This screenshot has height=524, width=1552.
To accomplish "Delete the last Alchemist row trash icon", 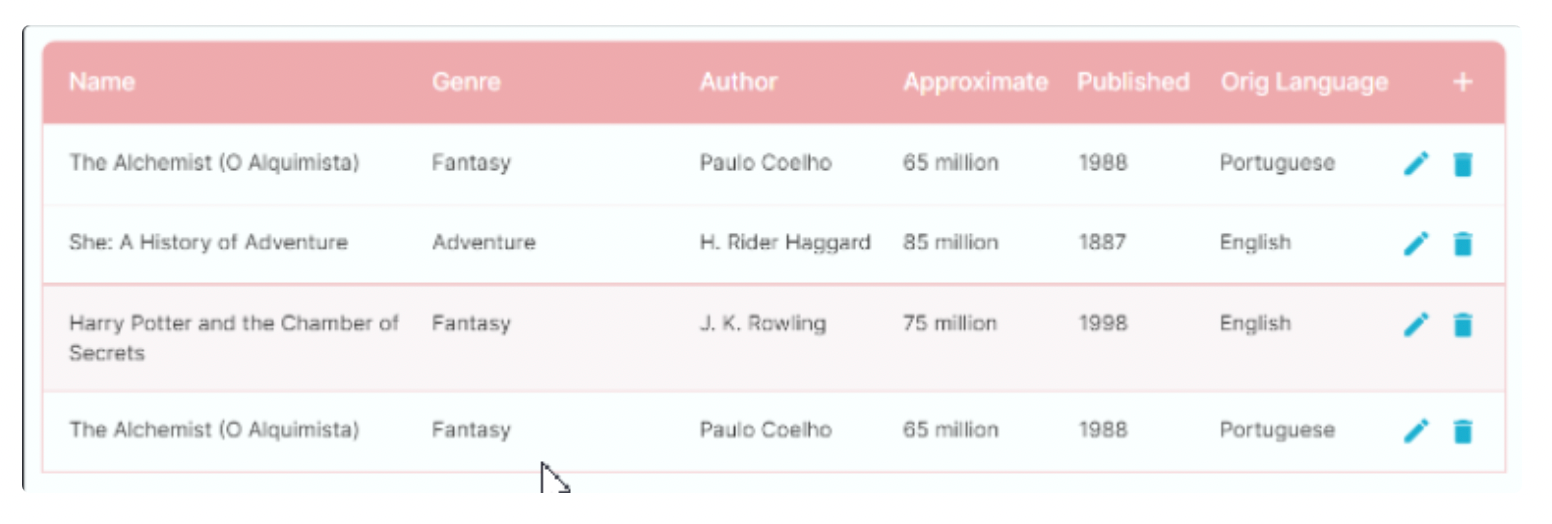I will pyautogui.click(x=1463, y=431).
